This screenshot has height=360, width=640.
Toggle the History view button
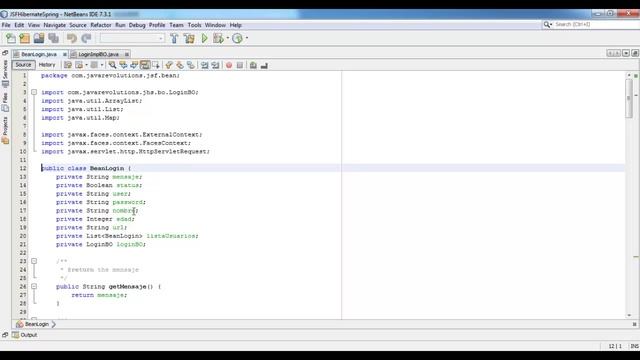point(47,65)
